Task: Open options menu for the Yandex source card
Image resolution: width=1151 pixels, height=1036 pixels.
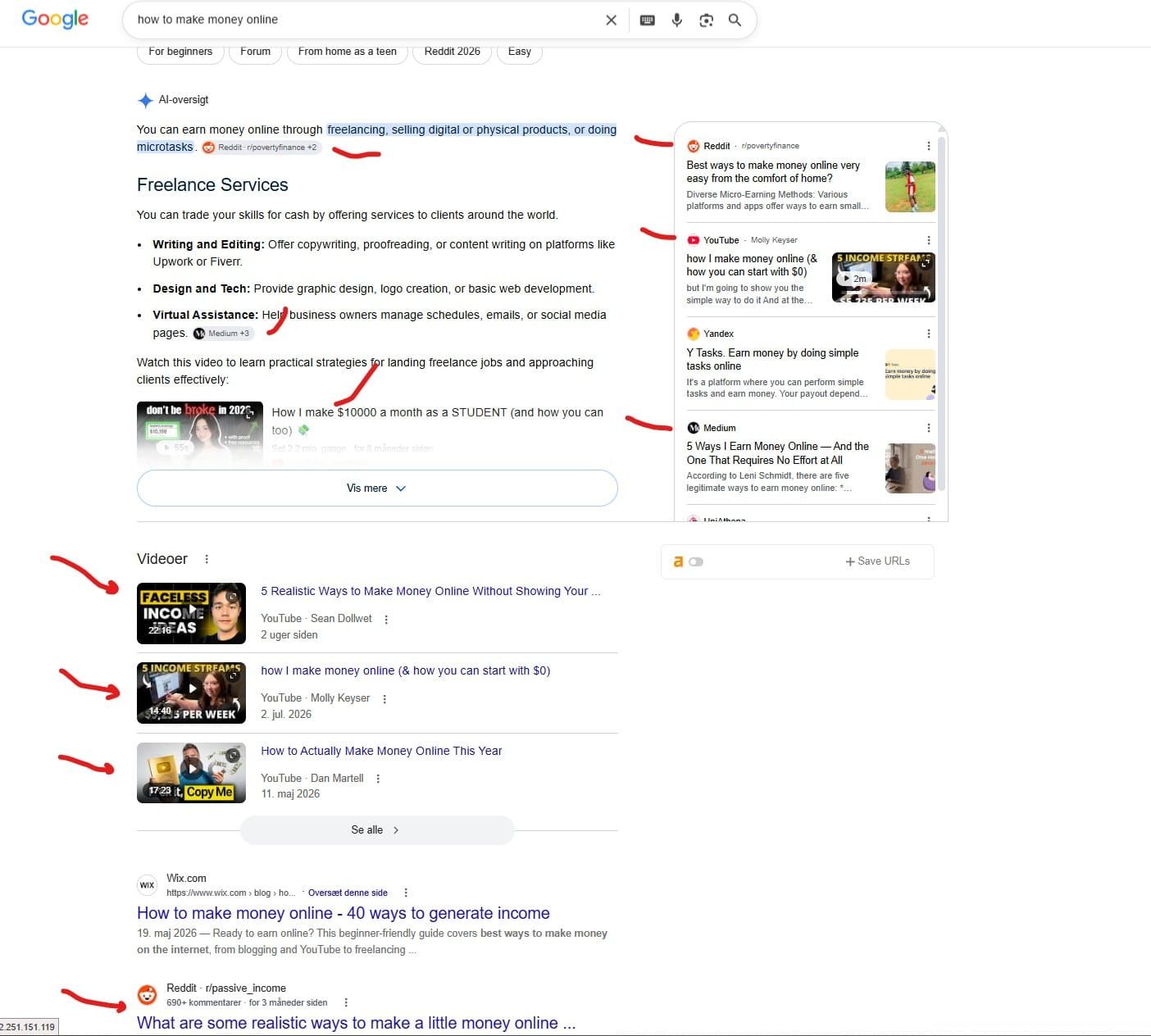Action: (x=928, y=334)
